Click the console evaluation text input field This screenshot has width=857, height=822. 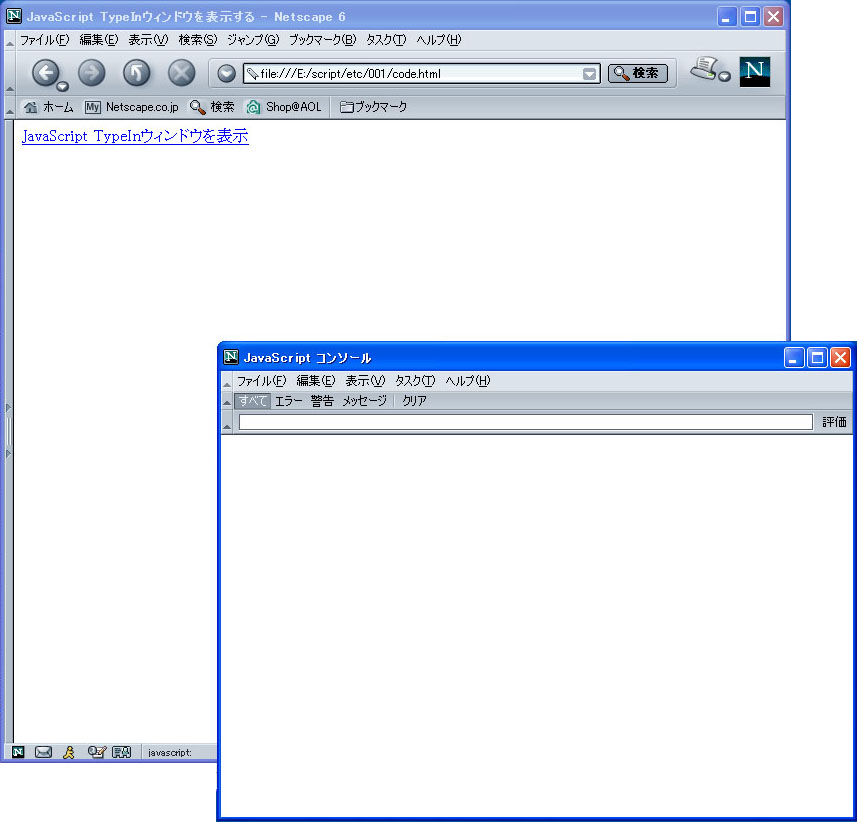click(526, 422)
